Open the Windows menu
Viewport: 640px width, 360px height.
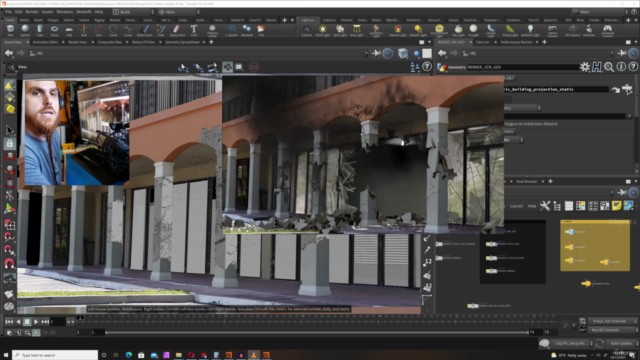pos(65,12)
